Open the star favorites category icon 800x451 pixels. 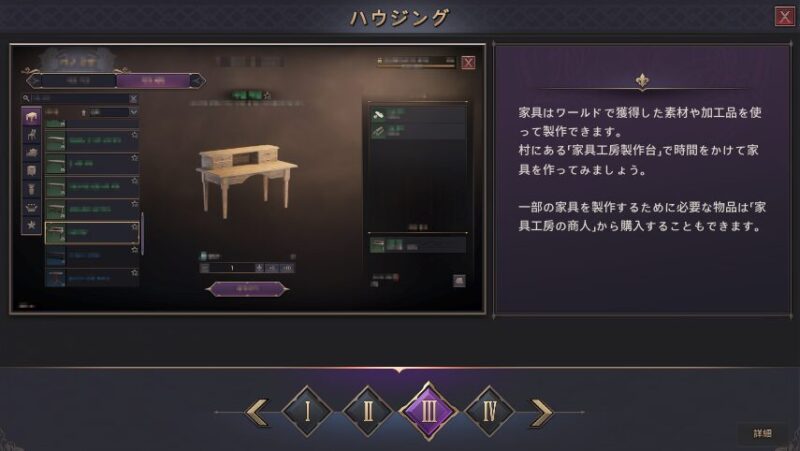[31, 225]
